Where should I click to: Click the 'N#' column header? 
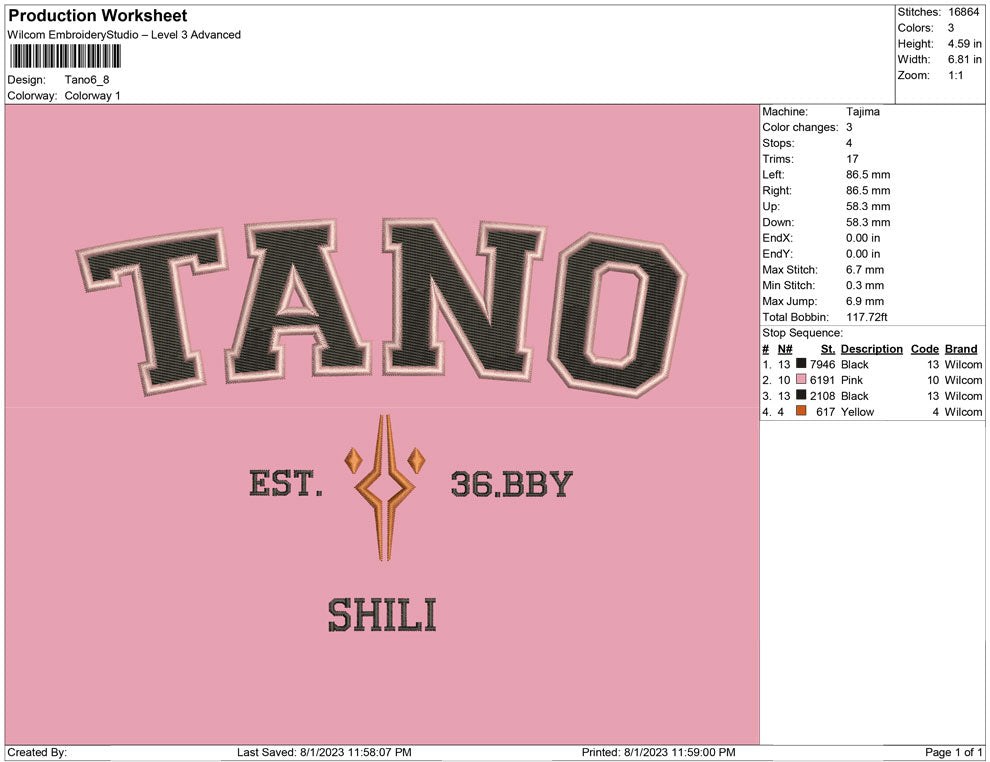(785, 348)
